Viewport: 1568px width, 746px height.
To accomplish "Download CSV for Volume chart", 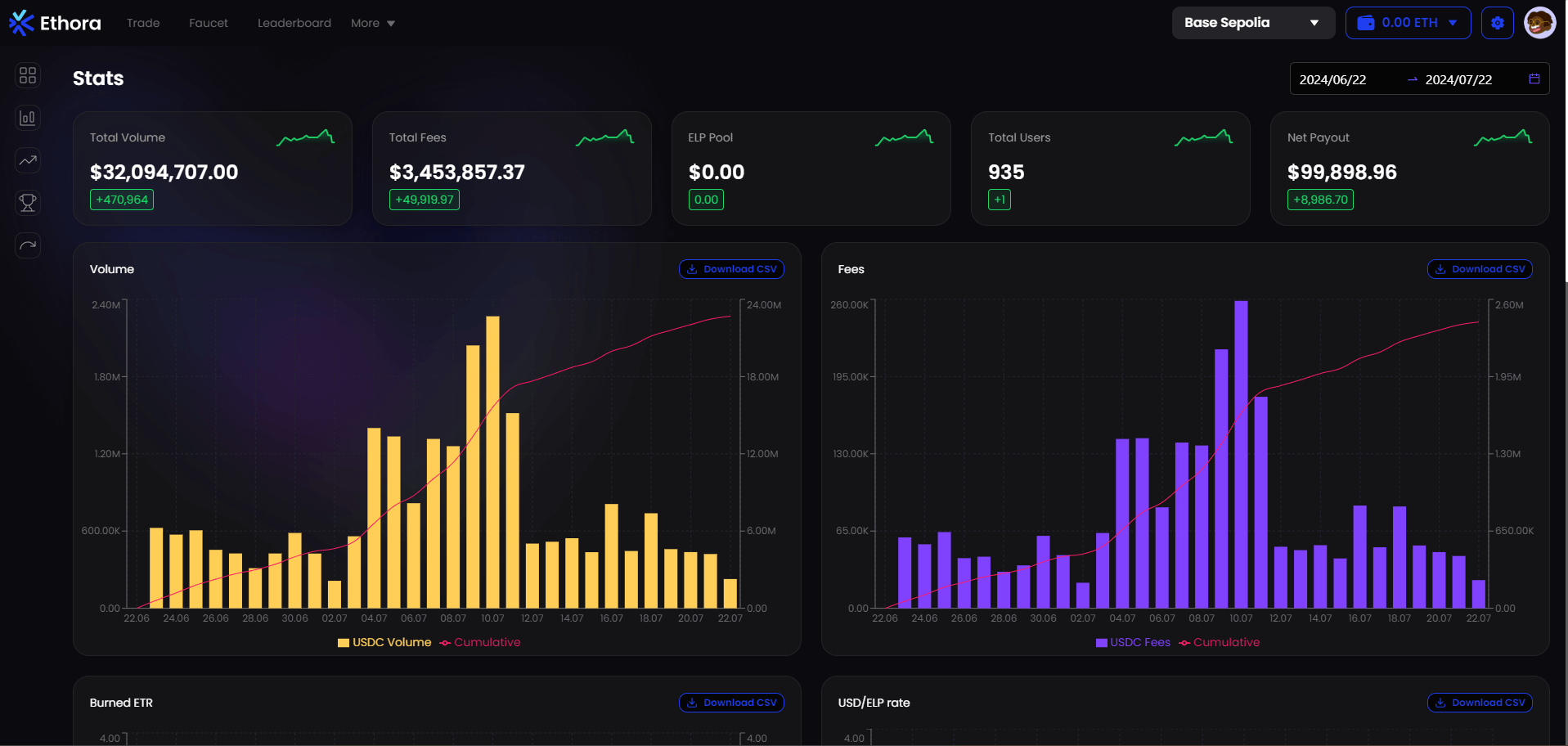I will (731, 269).
